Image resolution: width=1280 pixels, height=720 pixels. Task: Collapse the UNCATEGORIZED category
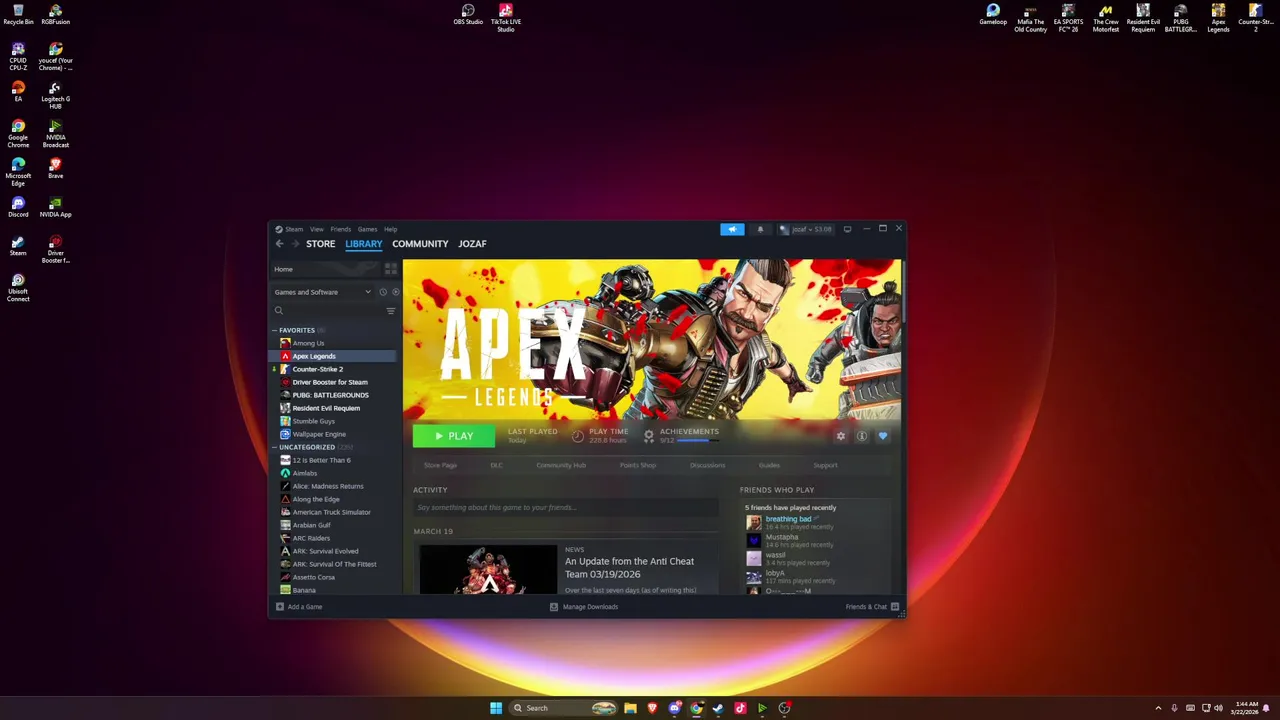275,447
